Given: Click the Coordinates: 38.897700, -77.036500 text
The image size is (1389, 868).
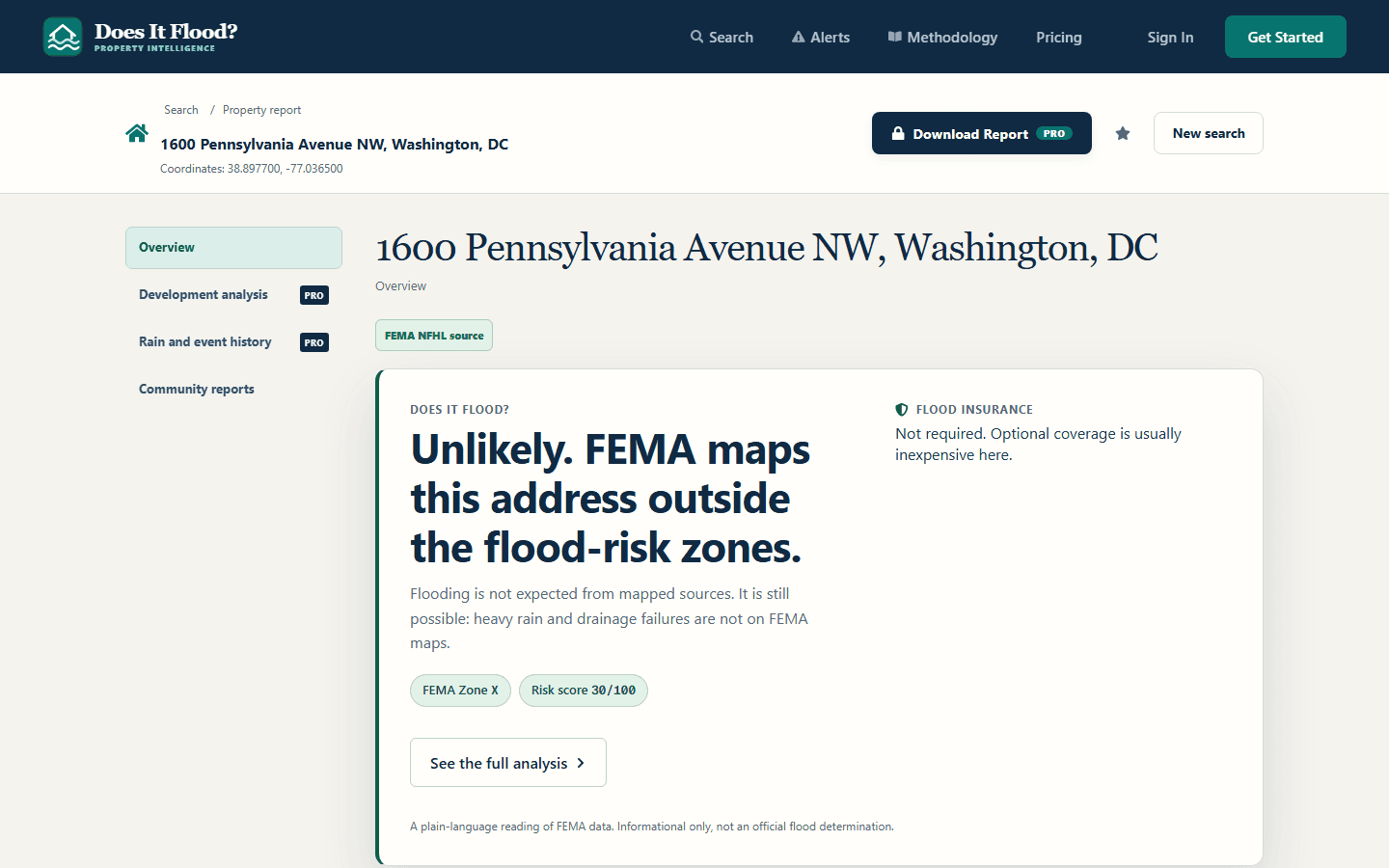Looking at the screenshot, I should pos(252,169).
